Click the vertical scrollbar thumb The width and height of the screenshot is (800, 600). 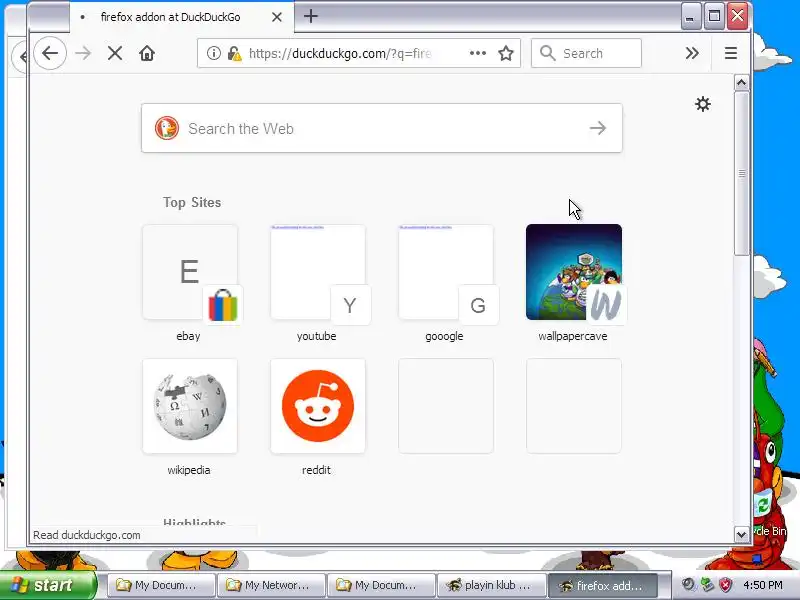742,173
